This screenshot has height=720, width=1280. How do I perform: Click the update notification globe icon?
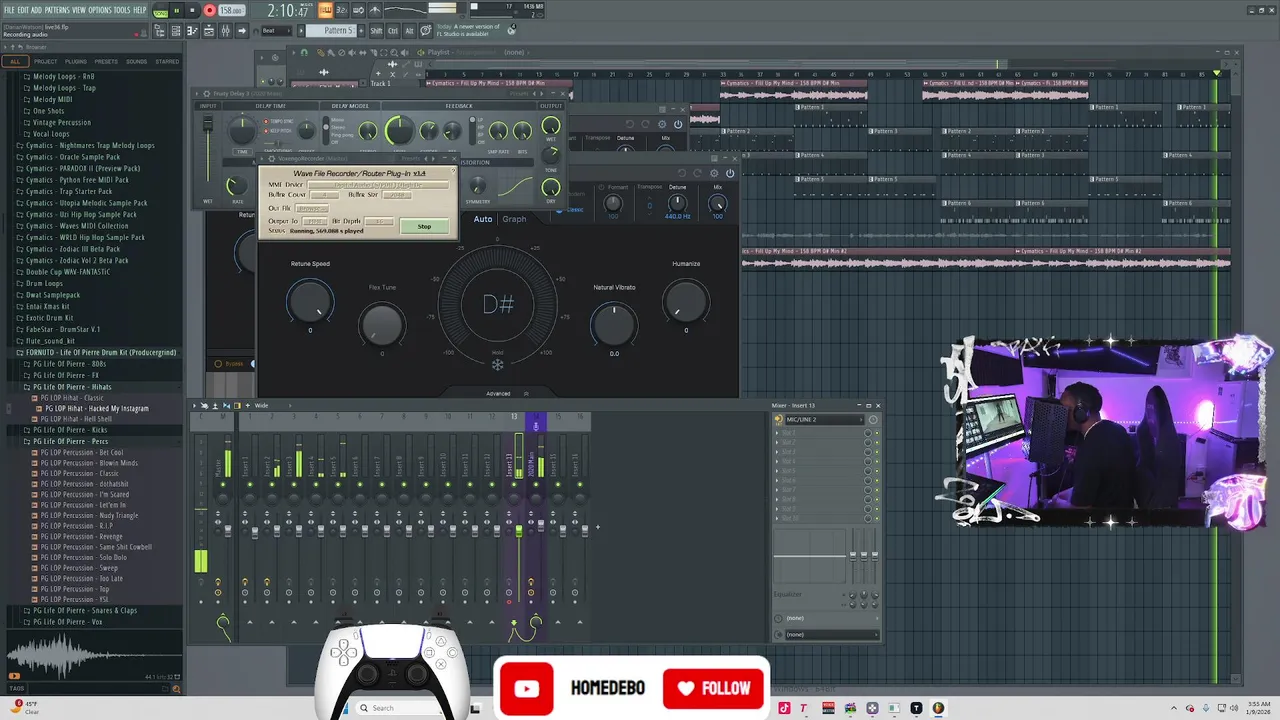click(x=512, y=30)
